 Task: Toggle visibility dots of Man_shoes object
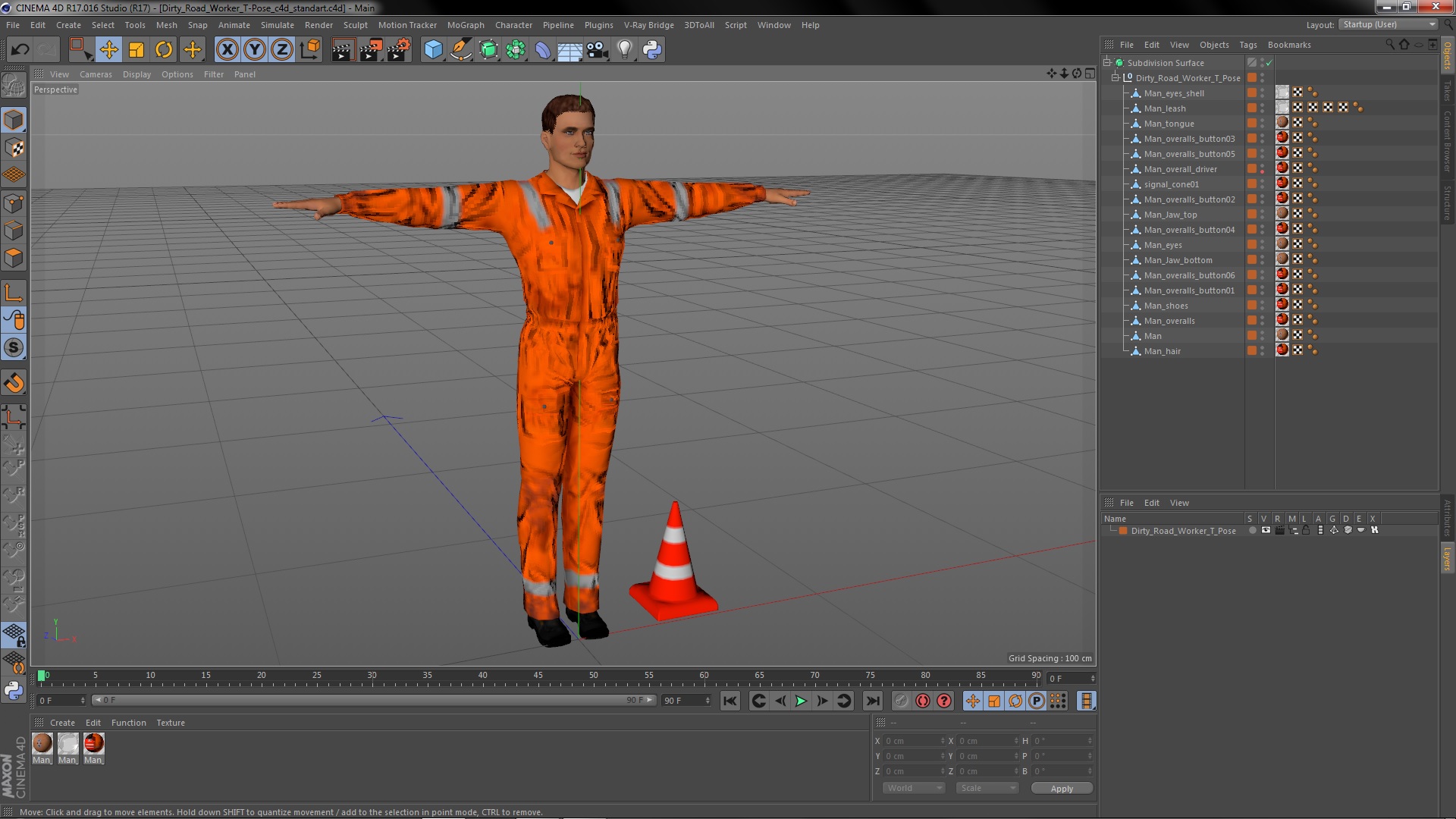[1262, 306]
